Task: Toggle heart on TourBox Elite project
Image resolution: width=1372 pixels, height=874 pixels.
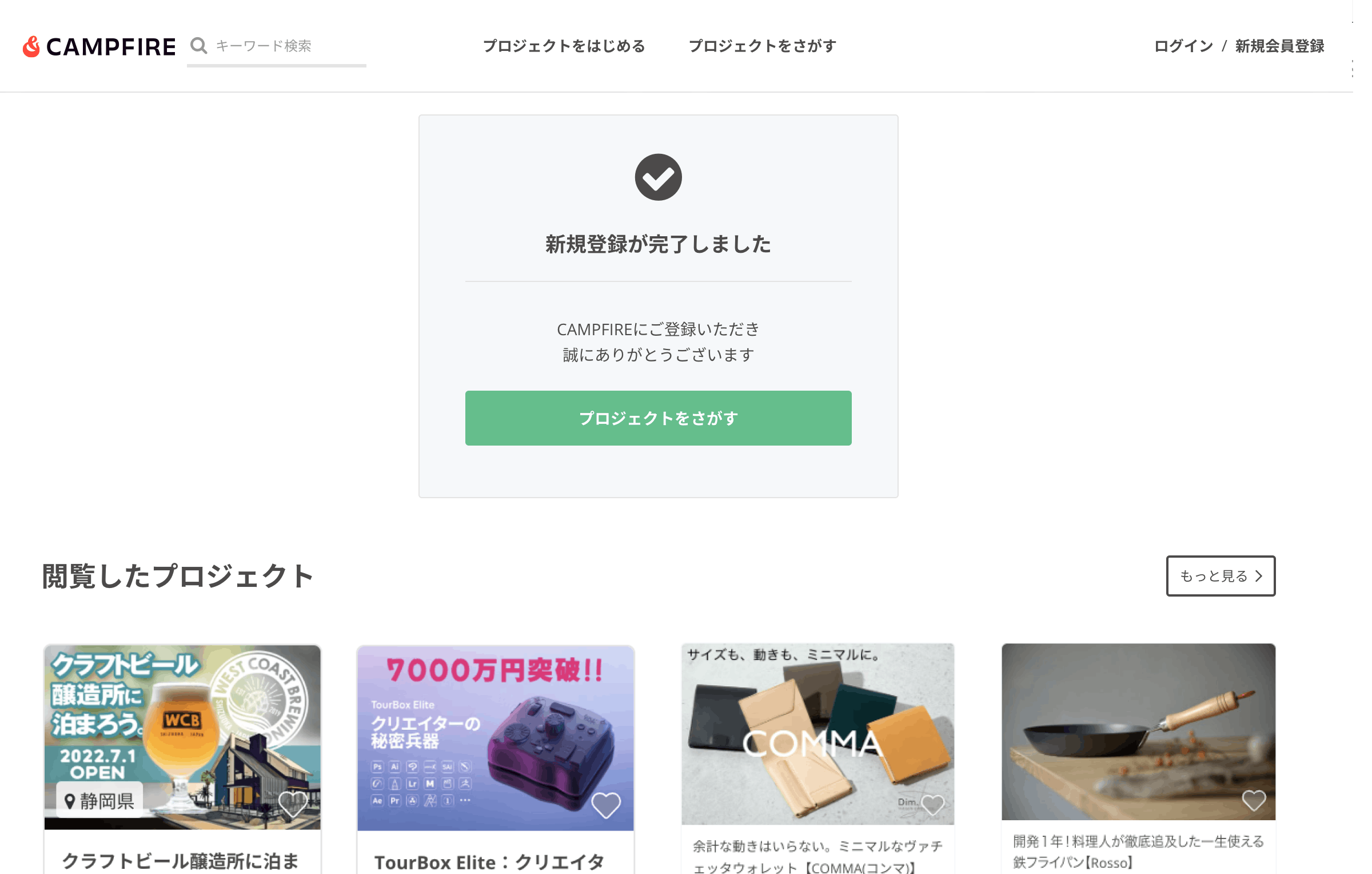Action: [x=605, y=805]
